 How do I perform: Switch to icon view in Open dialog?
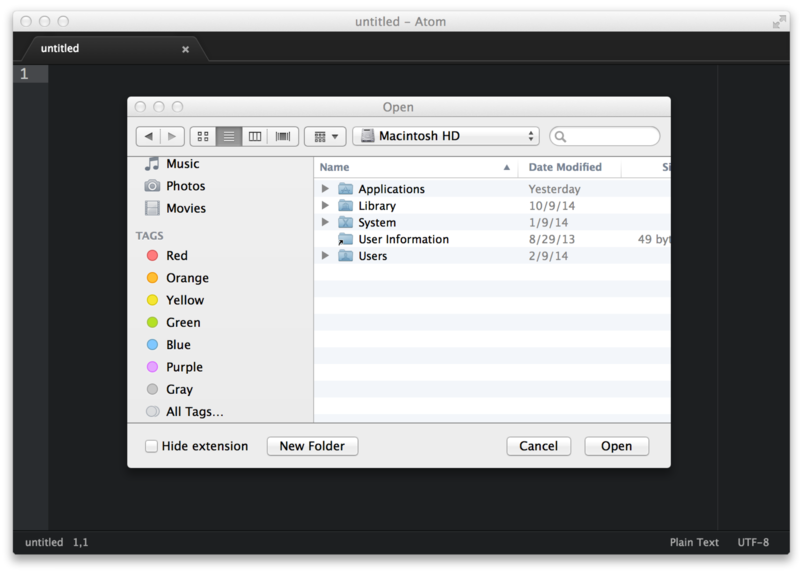tap(203, 136)
